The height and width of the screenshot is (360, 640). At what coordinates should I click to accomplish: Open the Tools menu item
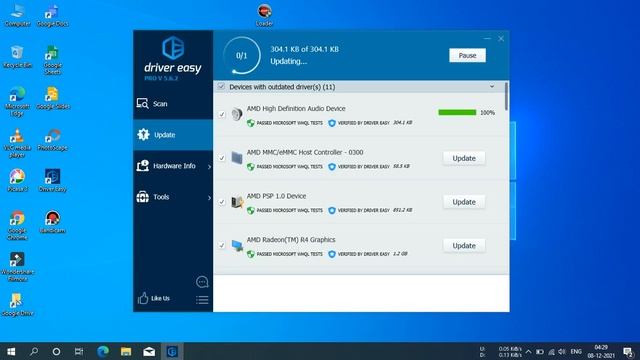[x=173, y=197]
